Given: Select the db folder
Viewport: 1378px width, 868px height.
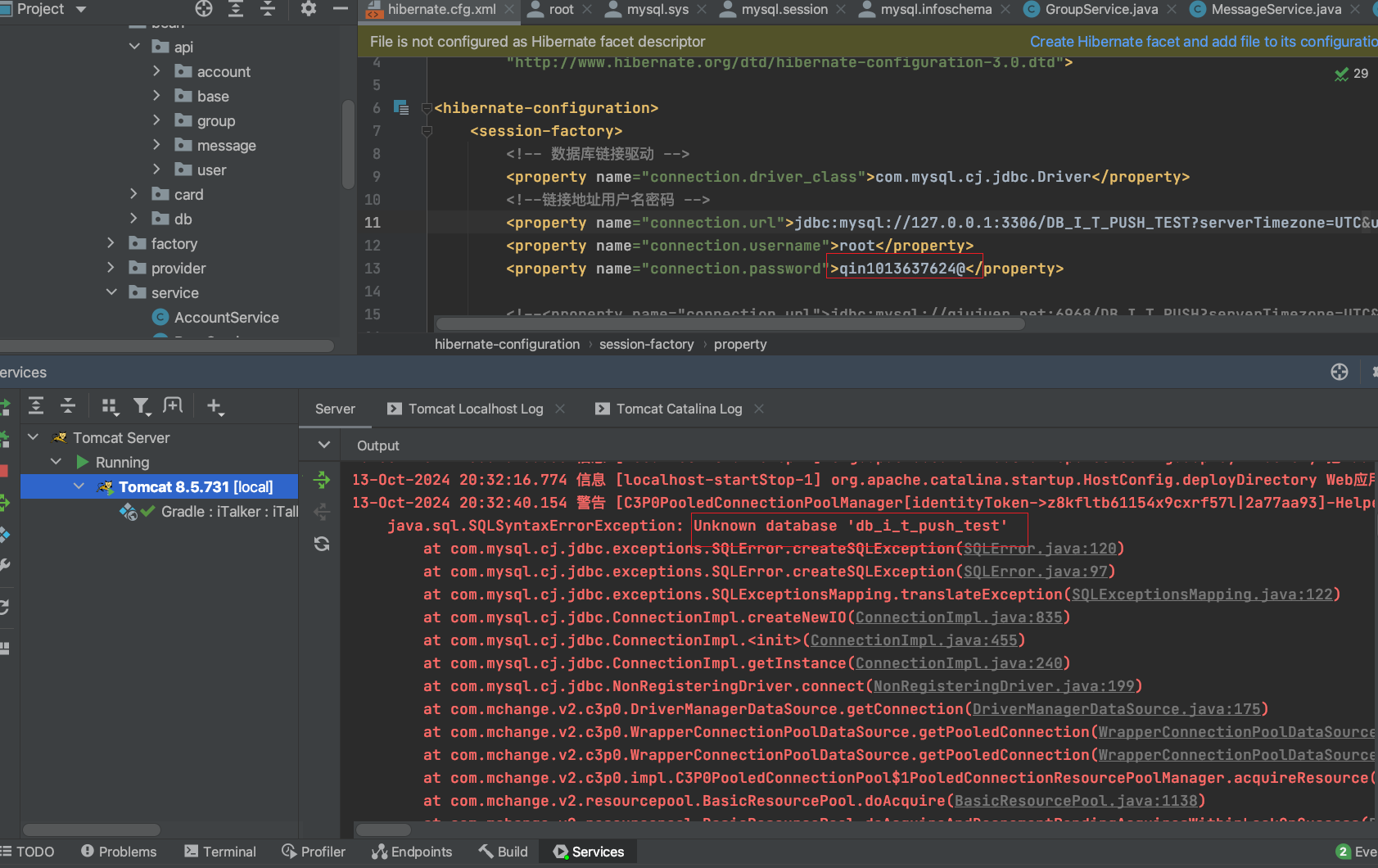Looking at the screenshot, I should pos(172,219).
